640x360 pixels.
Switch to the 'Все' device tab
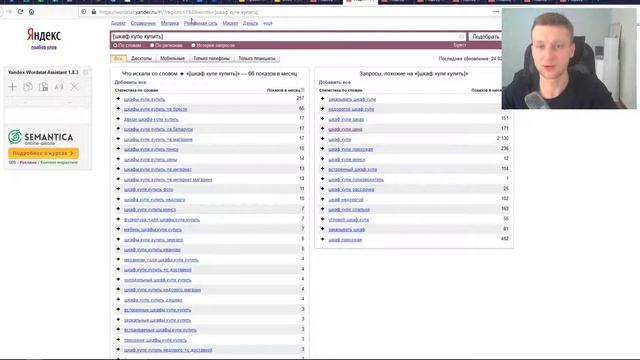click(118, 58)
